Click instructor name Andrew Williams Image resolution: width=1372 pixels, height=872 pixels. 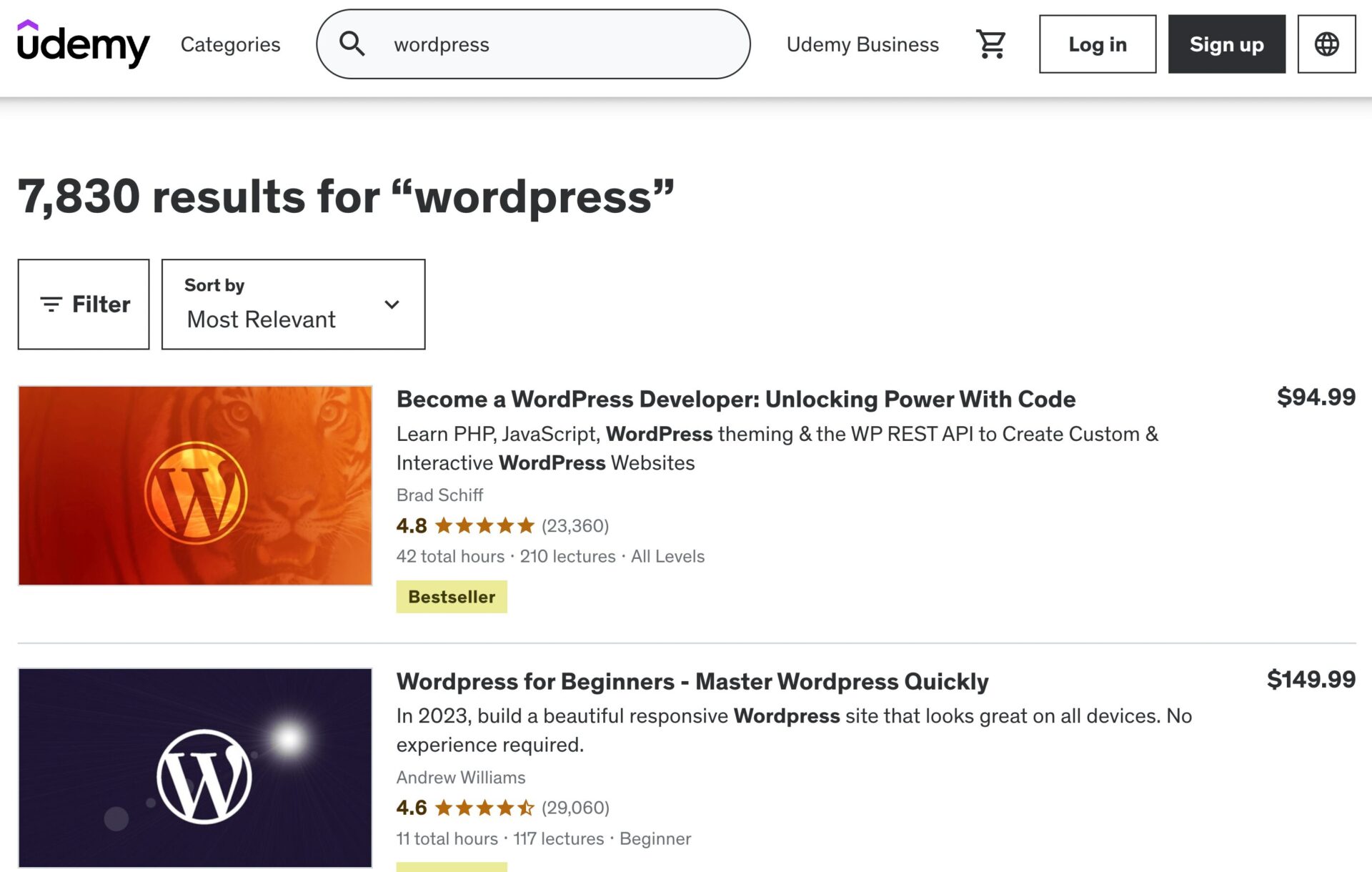click(x=460, y=777)
